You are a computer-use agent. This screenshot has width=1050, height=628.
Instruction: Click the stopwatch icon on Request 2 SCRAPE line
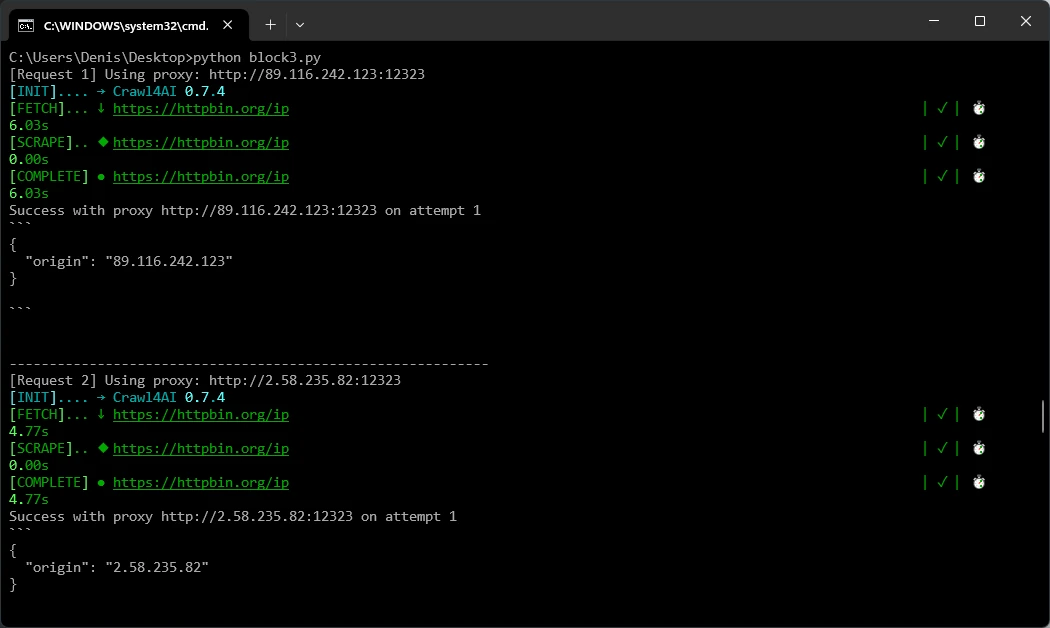click(x=979, y=449)
